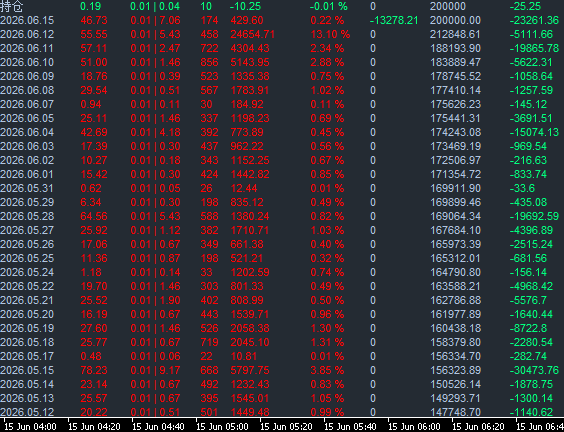
Task: Click the 15 Jun 05:00 time axis label
Action: pyautogui.click(x=222, y=427)
